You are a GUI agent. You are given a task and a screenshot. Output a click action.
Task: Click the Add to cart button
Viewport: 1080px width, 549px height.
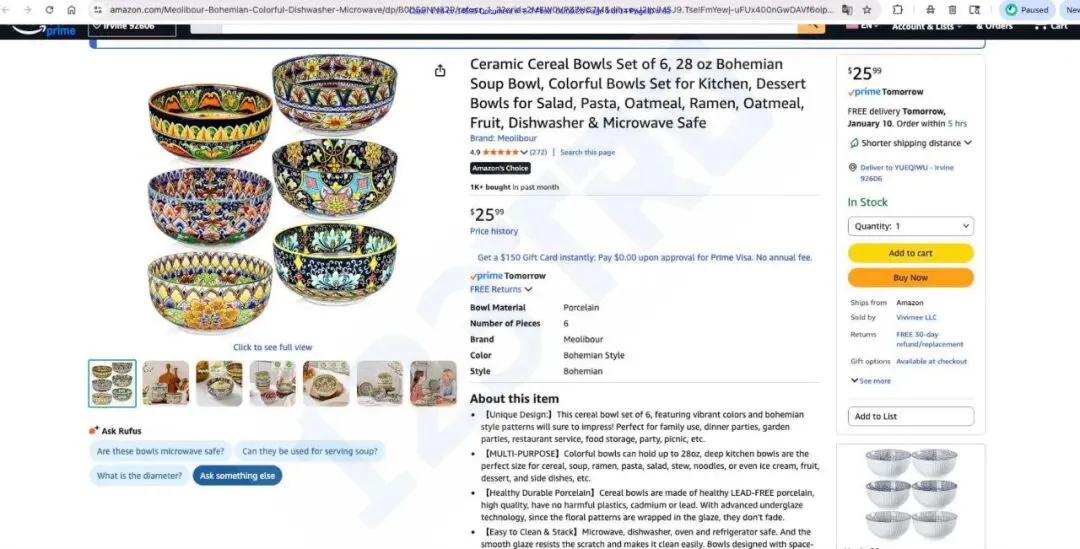point(911,253)
